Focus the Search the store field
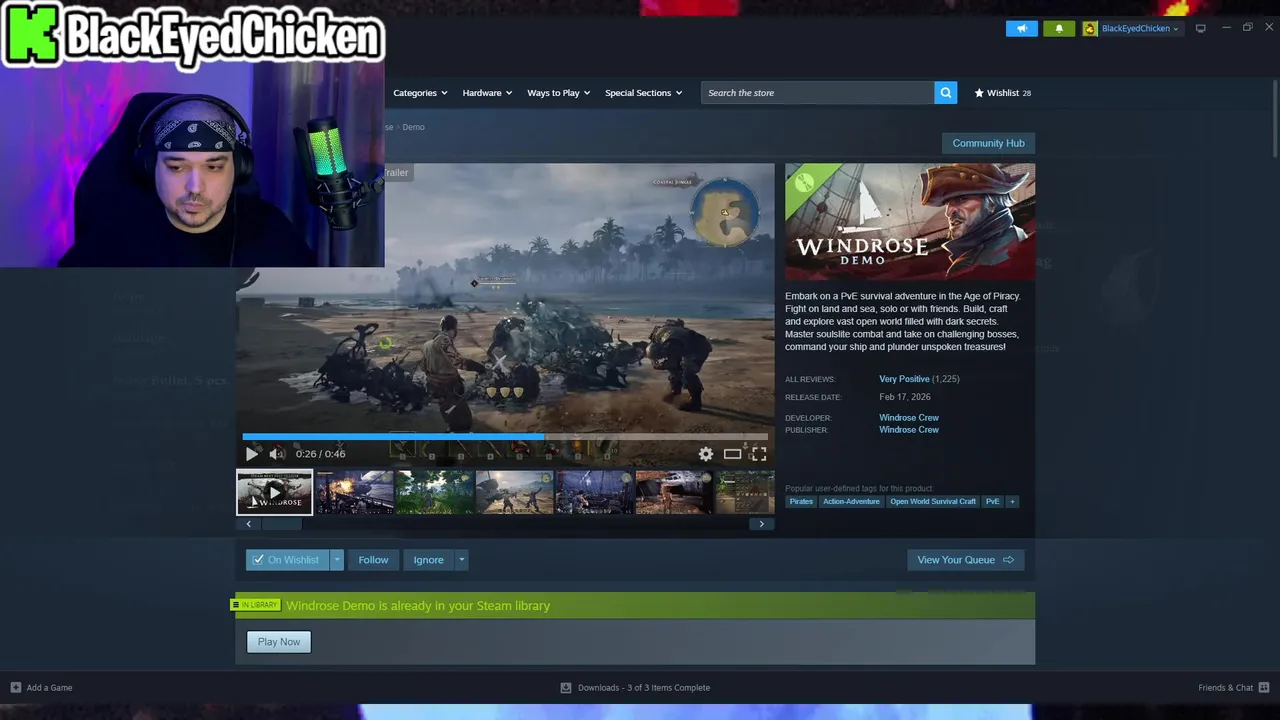 817,93
